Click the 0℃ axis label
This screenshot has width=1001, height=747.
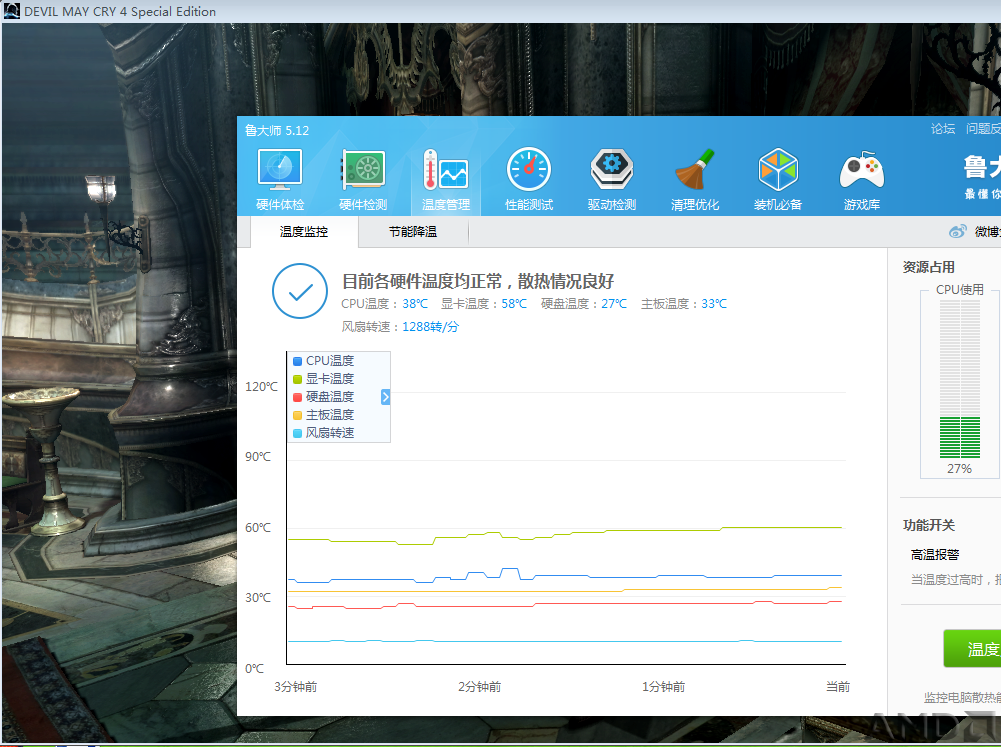pos(255,668)
